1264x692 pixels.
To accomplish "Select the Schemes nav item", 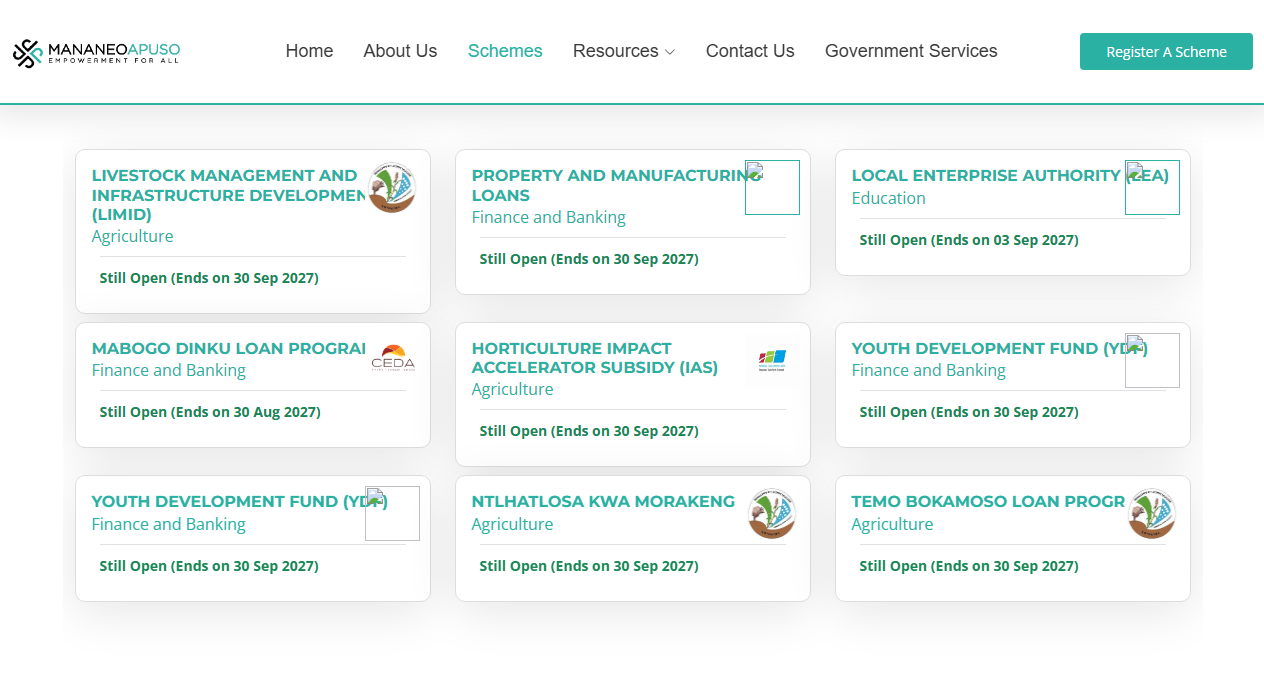I will (505, 51).
